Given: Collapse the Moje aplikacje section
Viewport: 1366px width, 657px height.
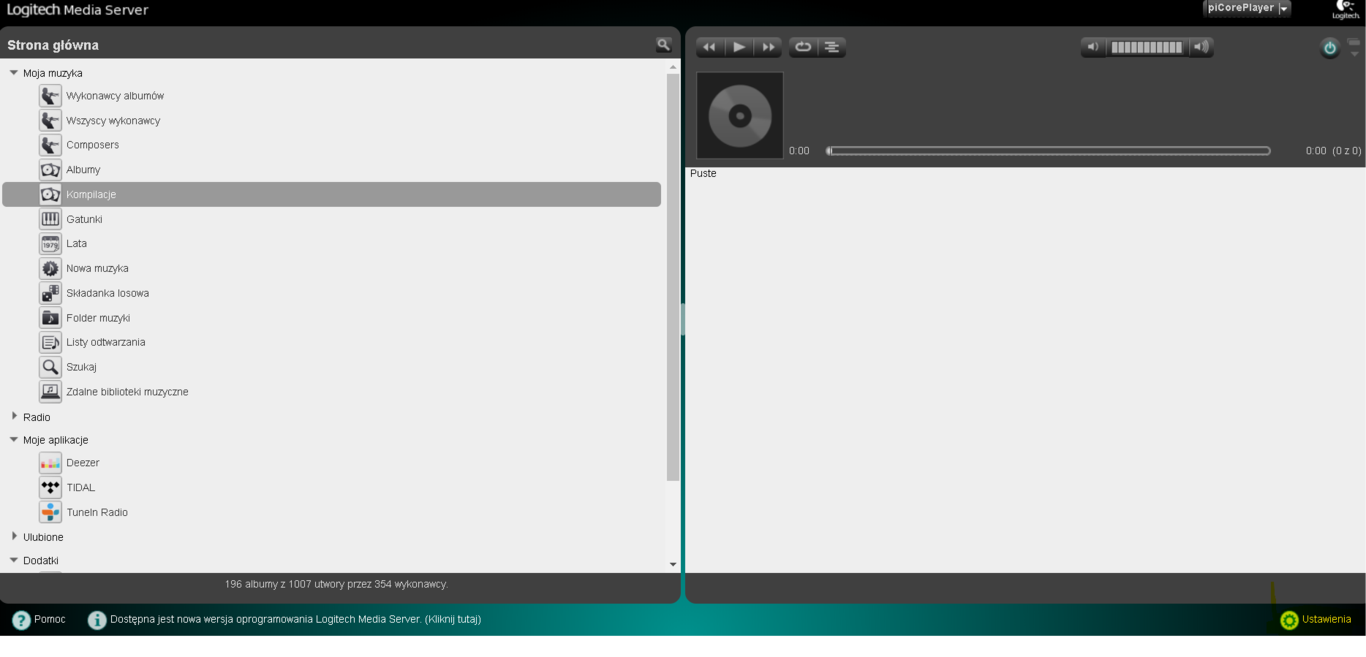Looking at the screenshot, I should (14, 439).
